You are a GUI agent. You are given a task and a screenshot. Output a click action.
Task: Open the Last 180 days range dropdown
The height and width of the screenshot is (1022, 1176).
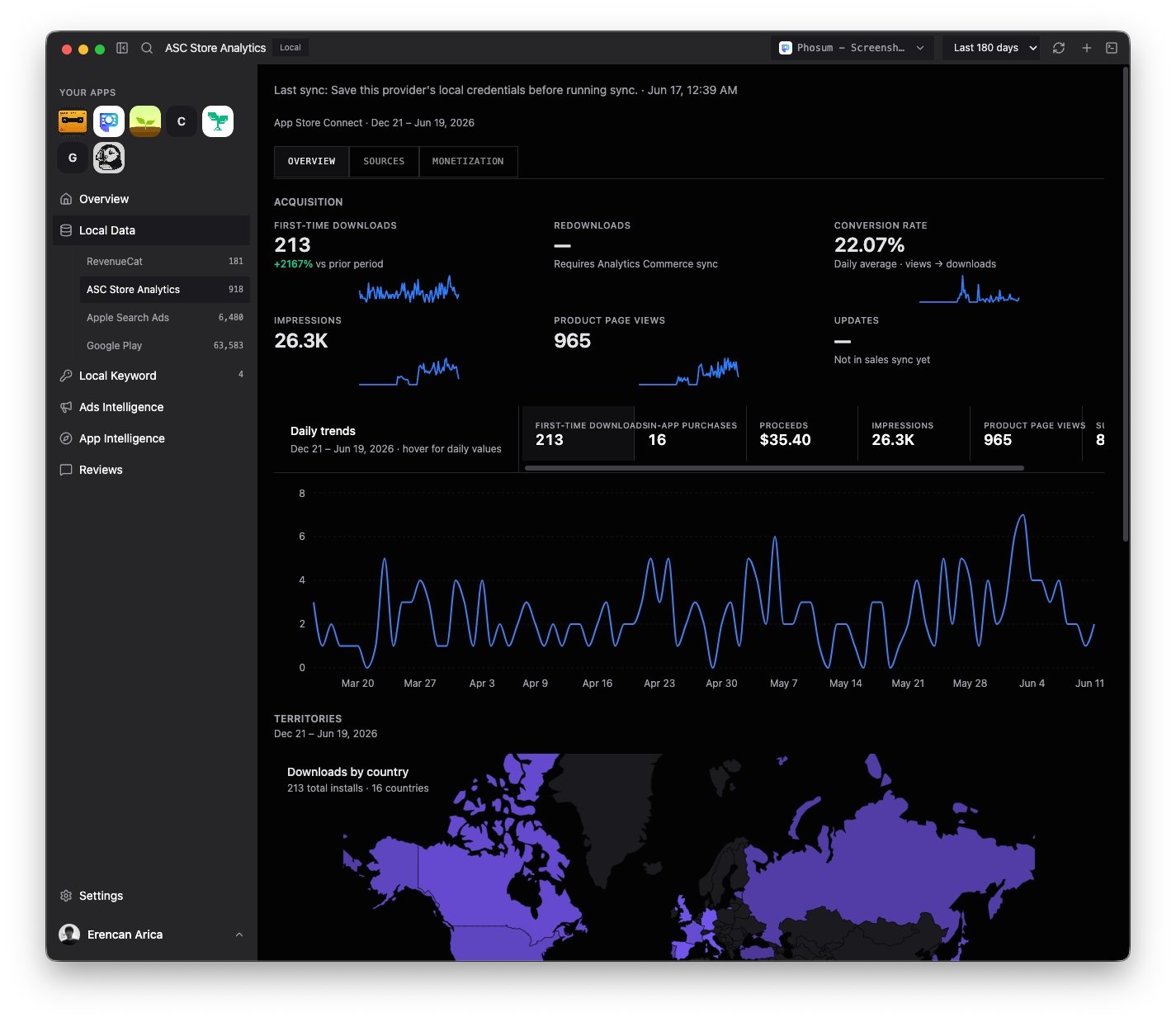pos(991,48)
